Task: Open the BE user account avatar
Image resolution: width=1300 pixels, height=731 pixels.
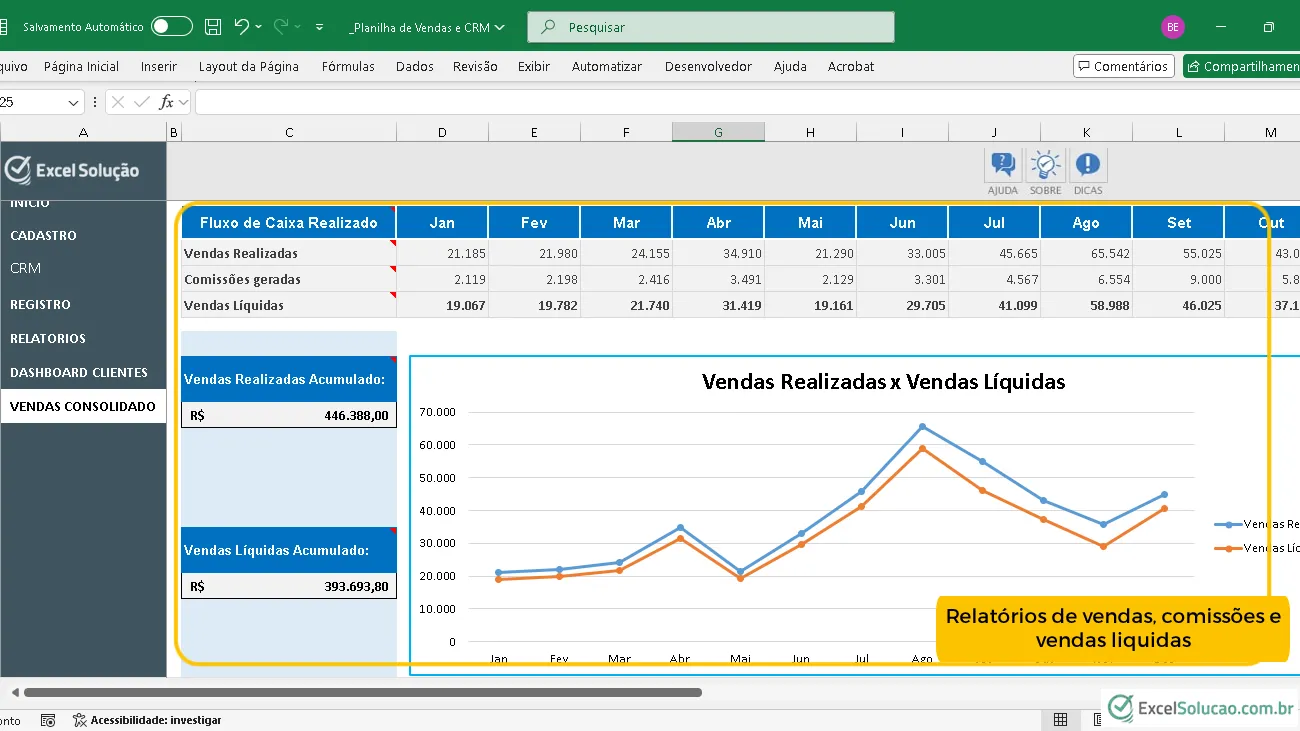Action: point(1172,27)
